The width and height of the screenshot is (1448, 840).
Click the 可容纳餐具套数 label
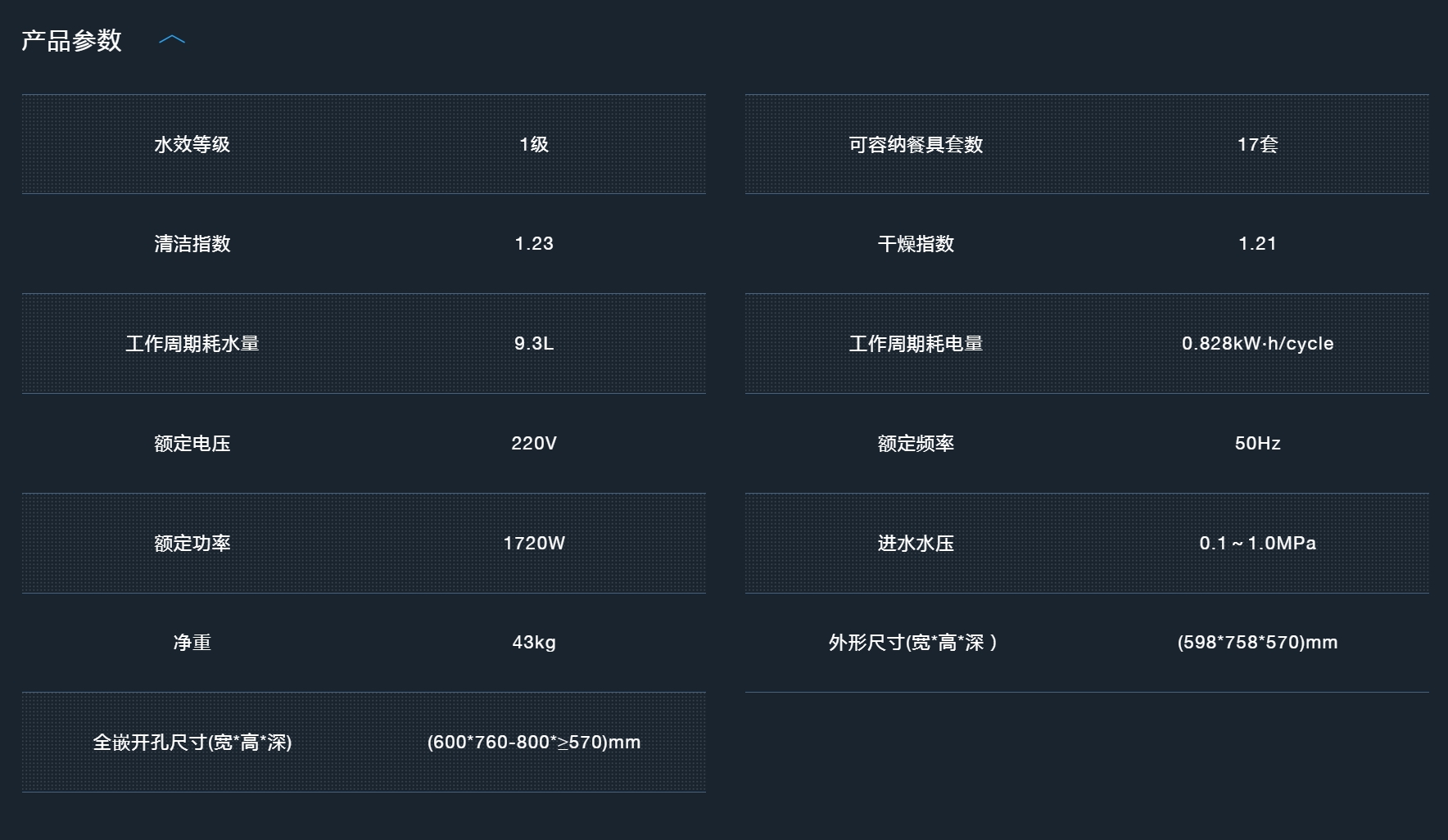(916, 145)
